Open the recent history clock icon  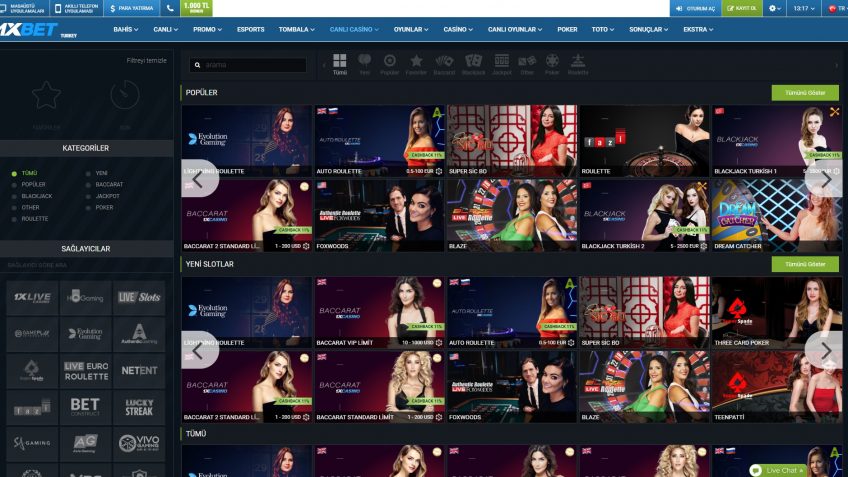[125, 95]
